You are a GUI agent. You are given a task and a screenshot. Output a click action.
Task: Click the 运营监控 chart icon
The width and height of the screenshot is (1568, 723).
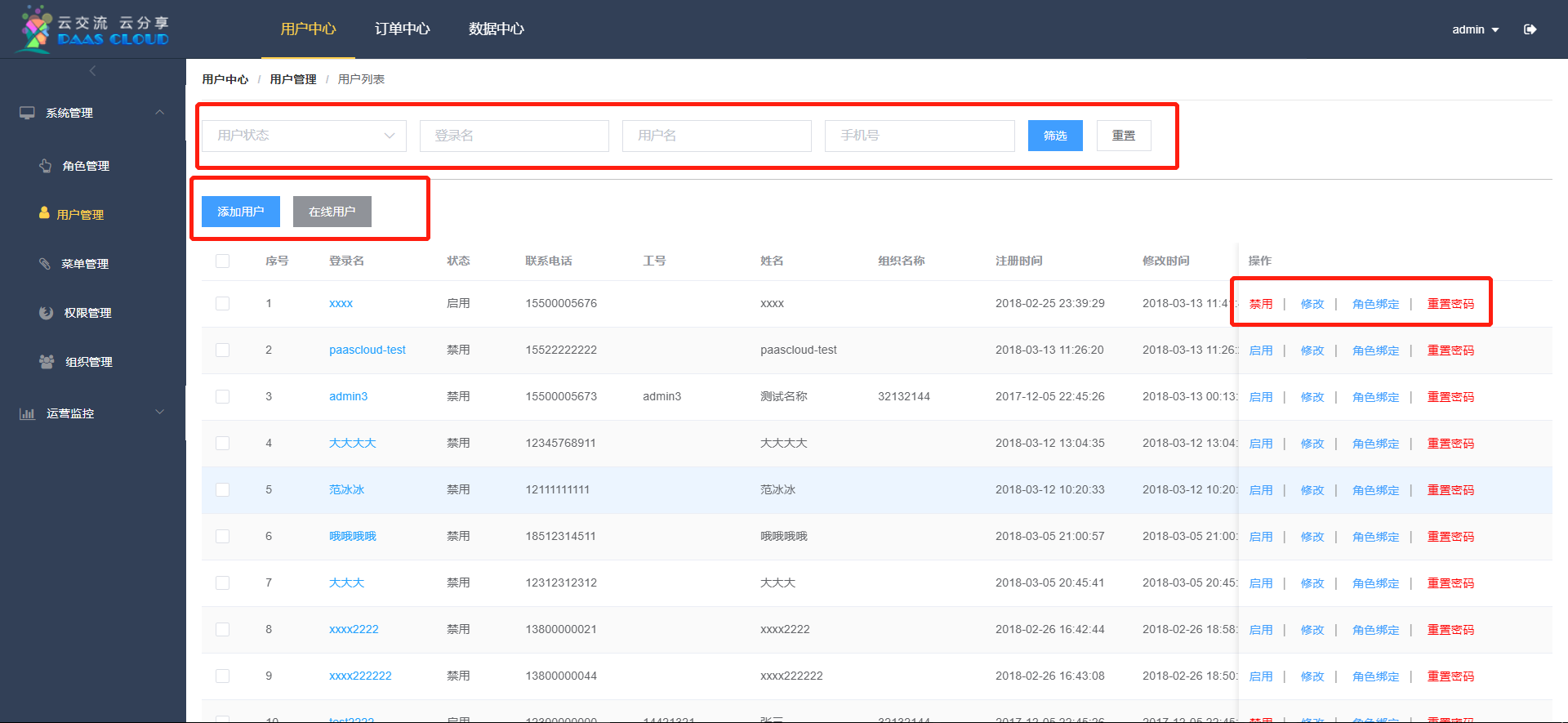click(27, 413)
